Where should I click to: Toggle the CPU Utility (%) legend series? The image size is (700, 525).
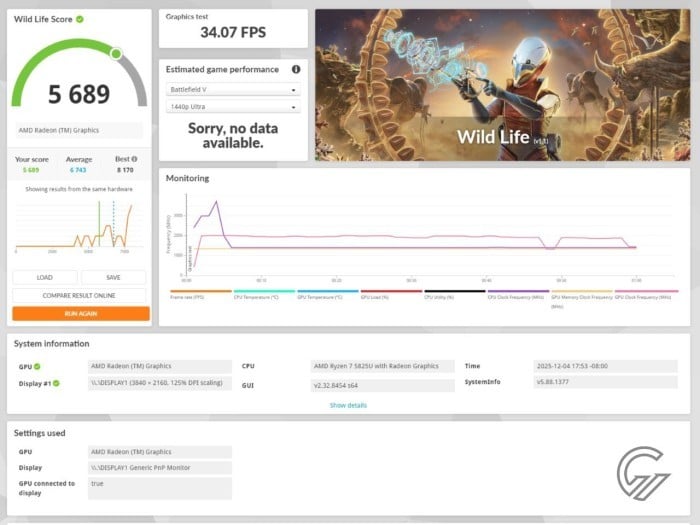[454, 295]
